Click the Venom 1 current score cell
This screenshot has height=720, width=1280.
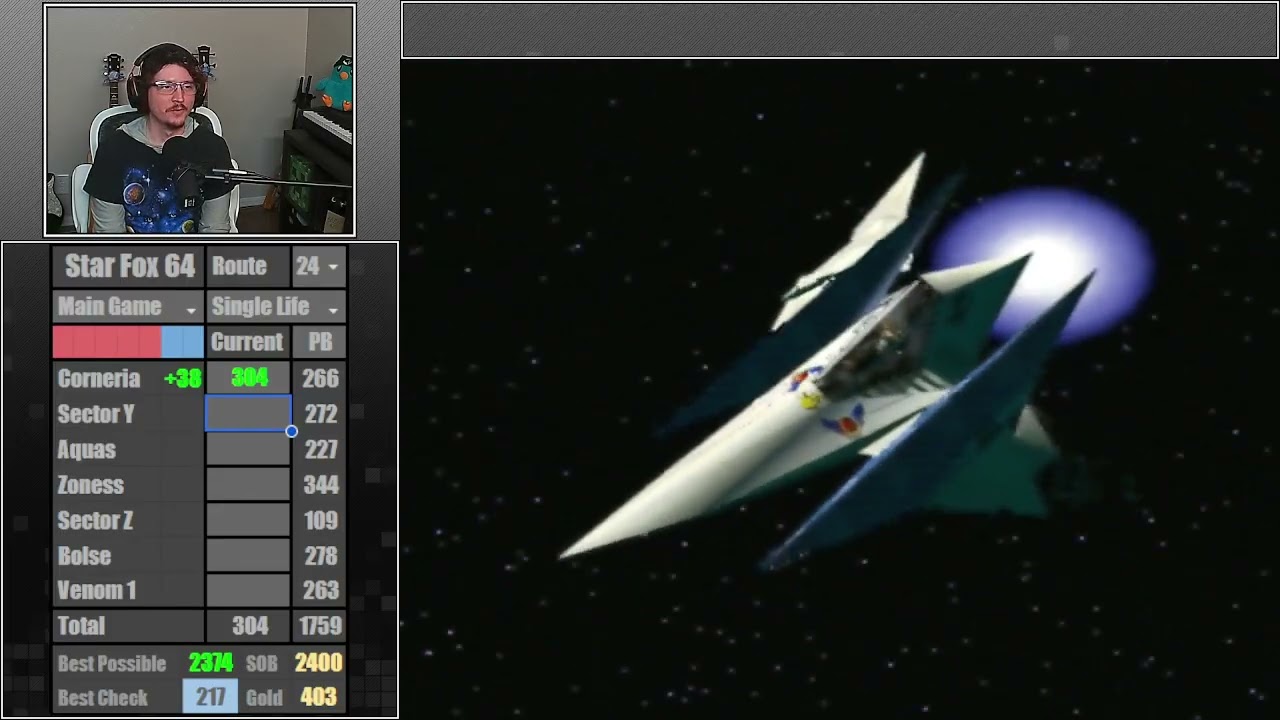(x=248, y=590)
